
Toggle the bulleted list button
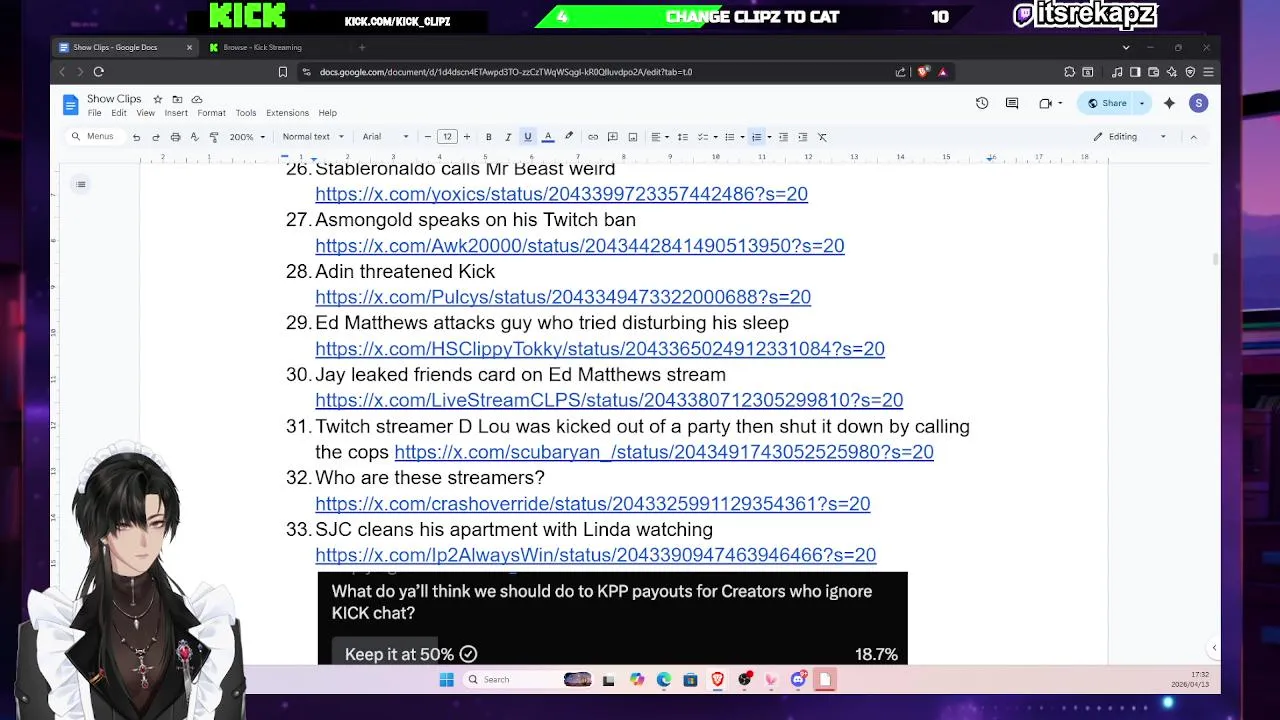point(729,137)
